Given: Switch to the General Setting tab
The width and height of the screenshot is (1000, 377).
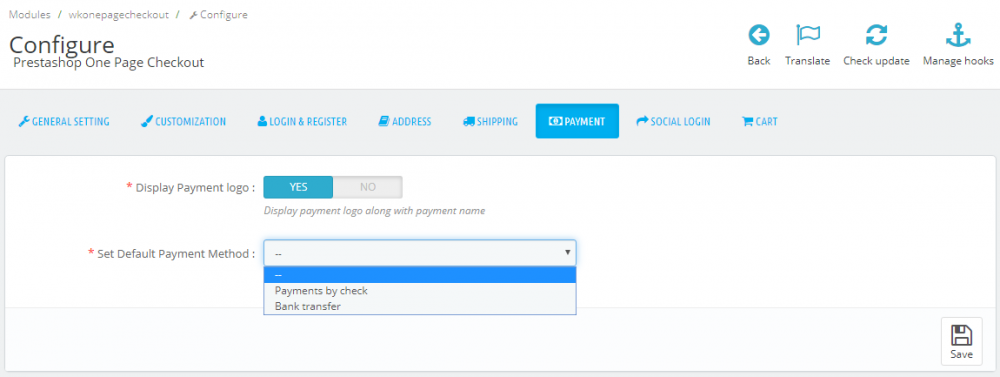Looking at the screenshot, I should (x=64, y=121).
